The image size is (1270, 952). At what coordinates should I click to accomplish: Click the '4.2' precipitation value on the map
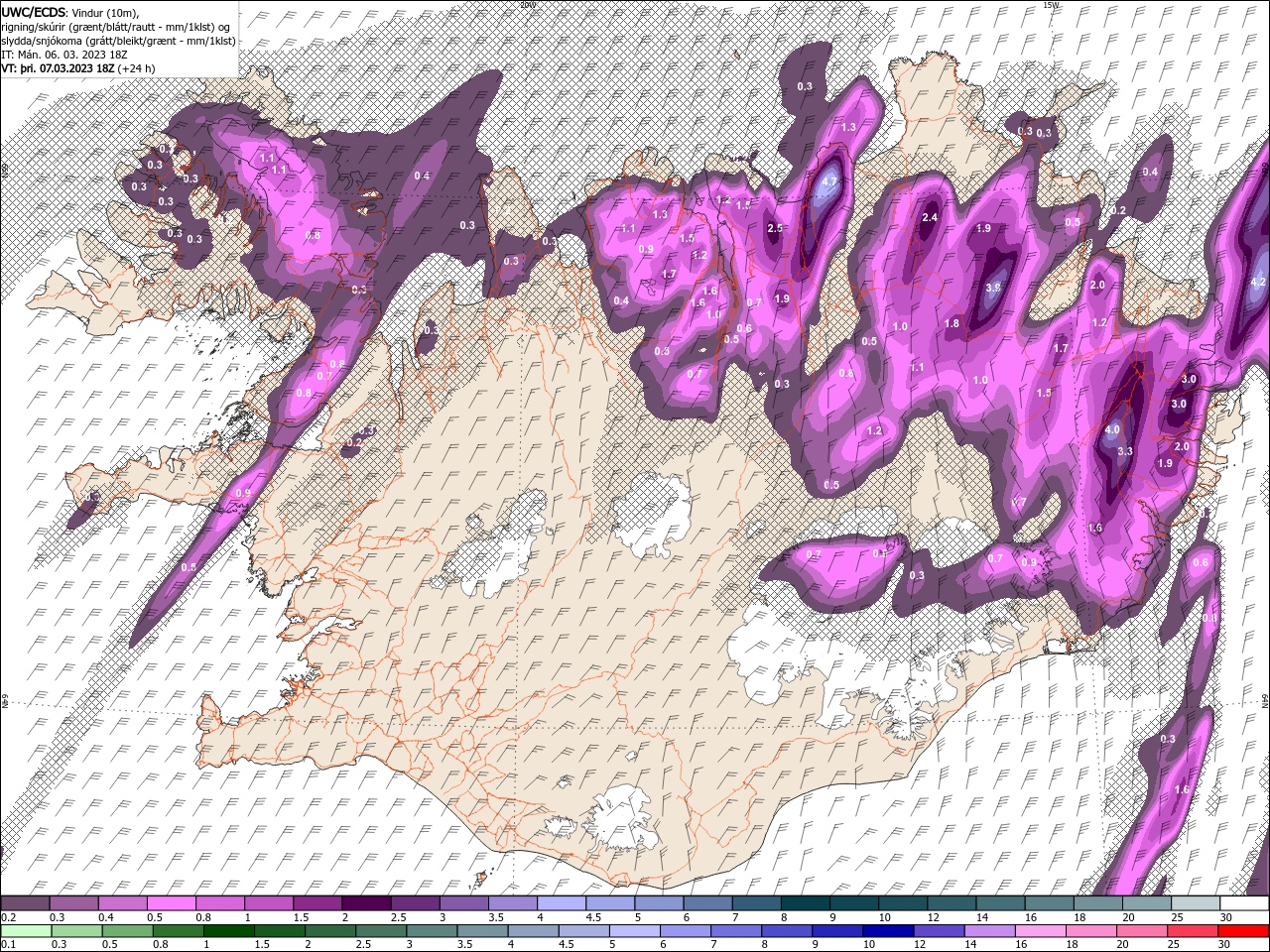(1259, 283)
